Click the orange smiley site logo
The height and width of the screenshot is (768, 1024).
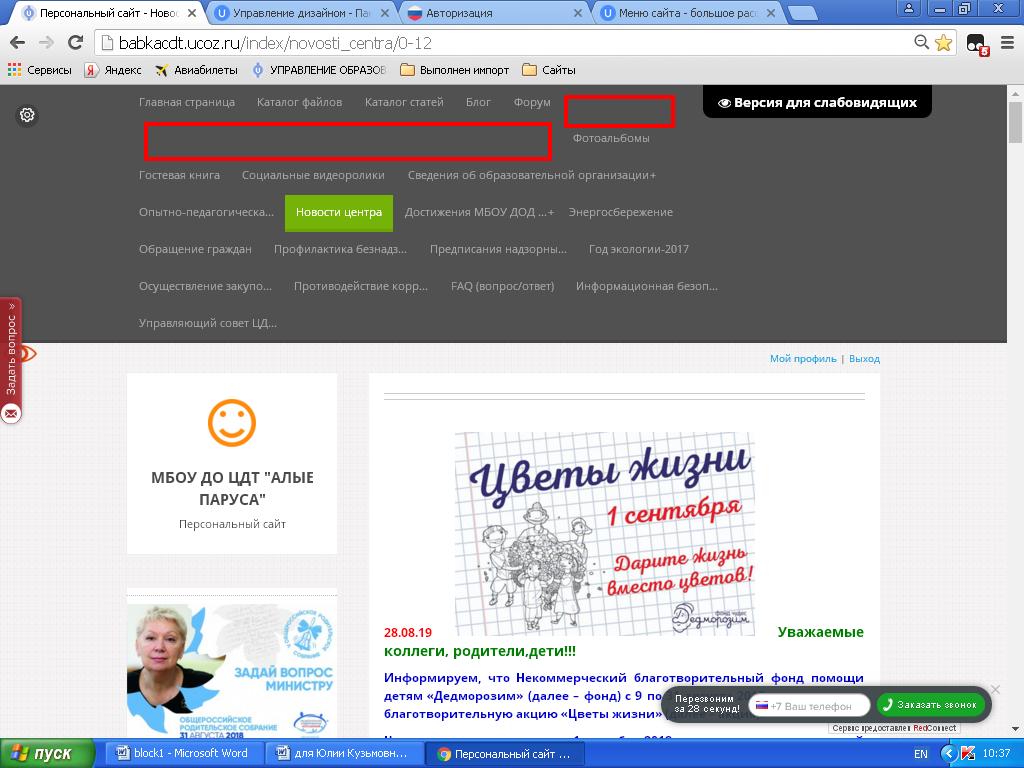[232, 423]
